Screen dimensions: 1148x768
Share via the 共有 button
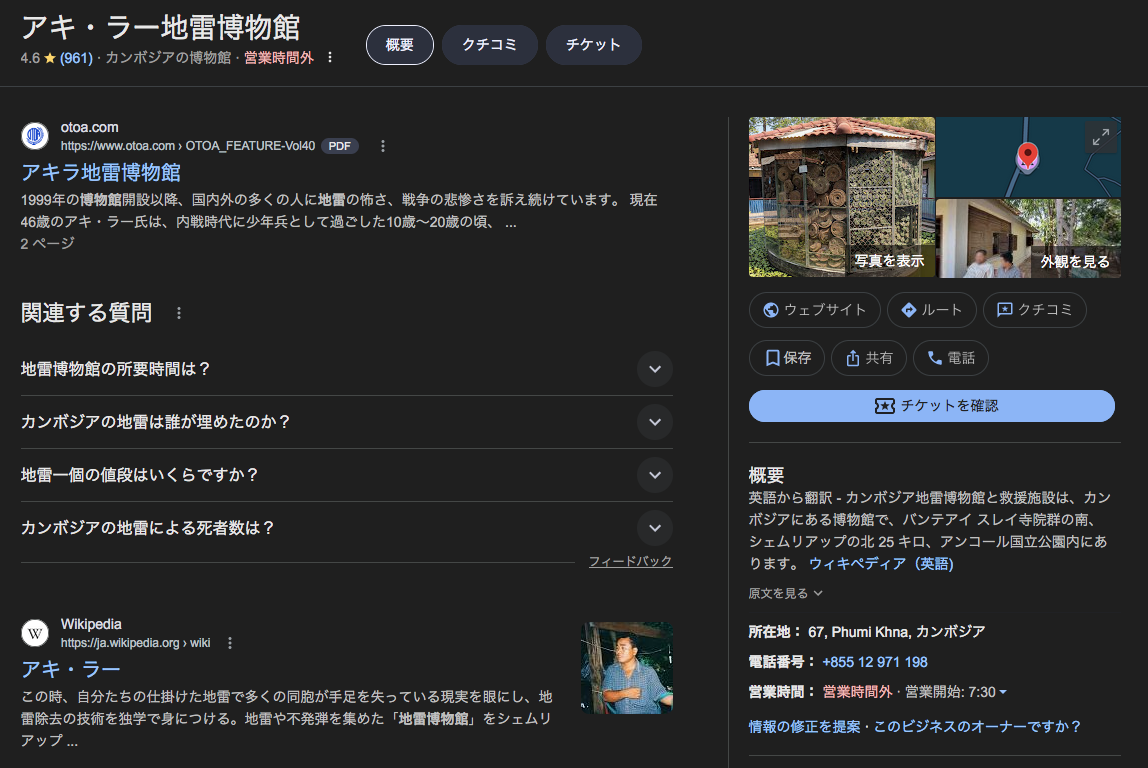point(869,358)
